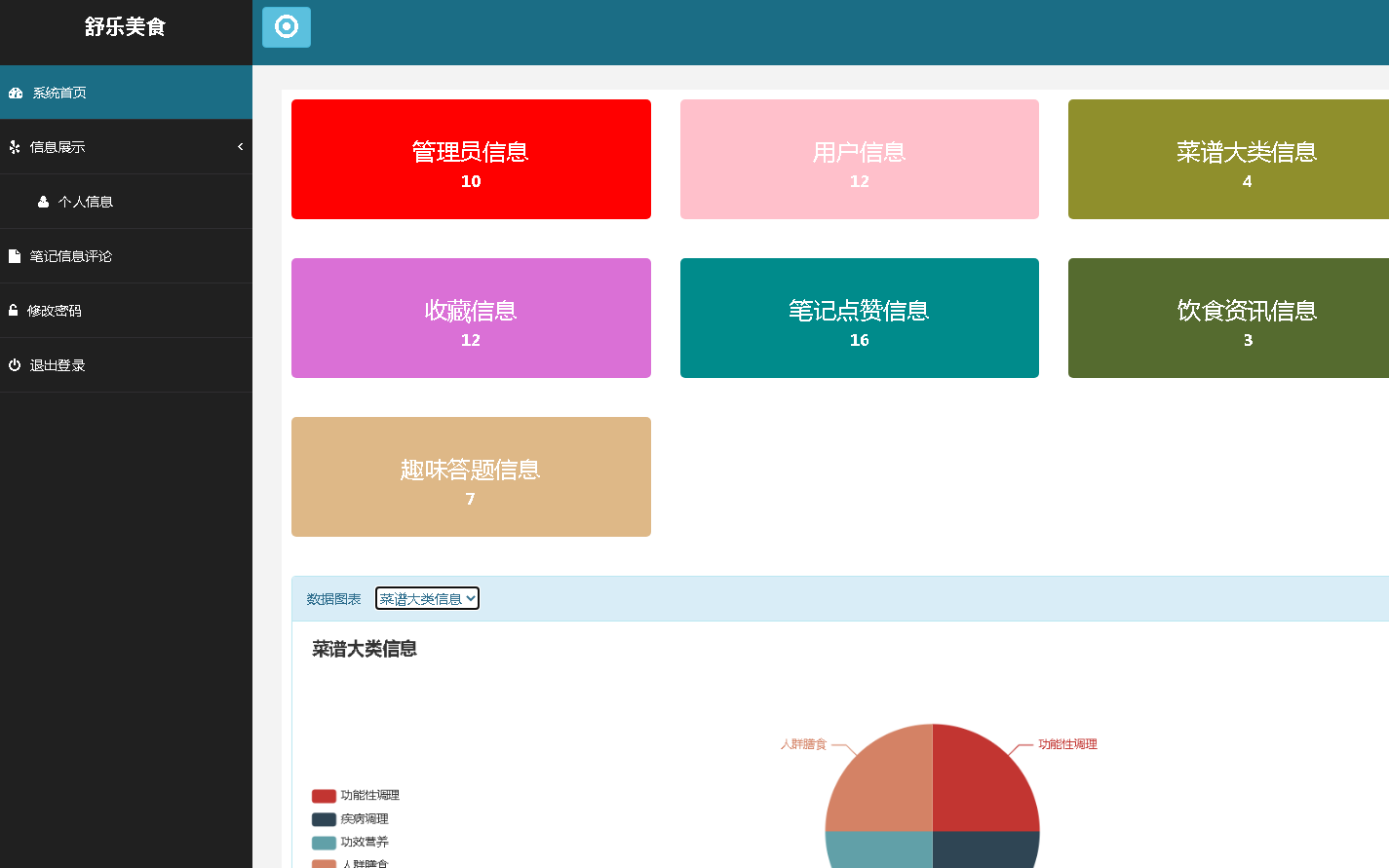Image resolution: width=1389 pixels, height=868 pixels.
Task: Click the file icon beside 笔记信息评论
Action: tap(15, 256)
